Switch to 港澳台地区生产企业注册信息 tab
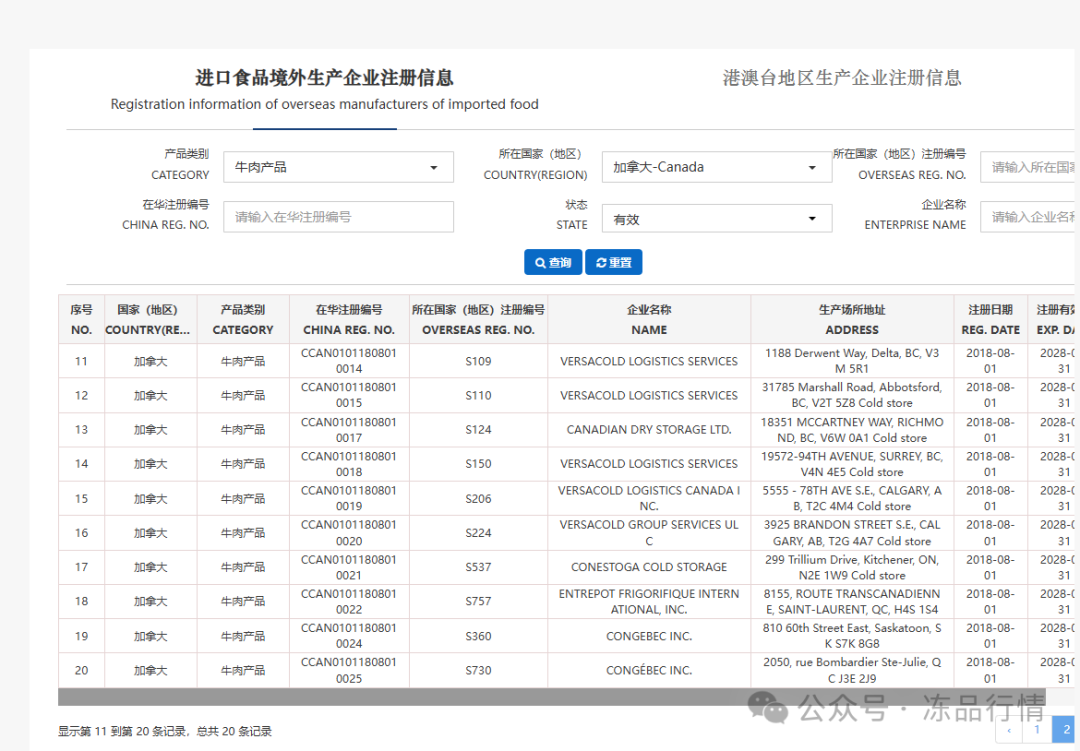This screenshot has width=1080, height=751. pos(842,78)
